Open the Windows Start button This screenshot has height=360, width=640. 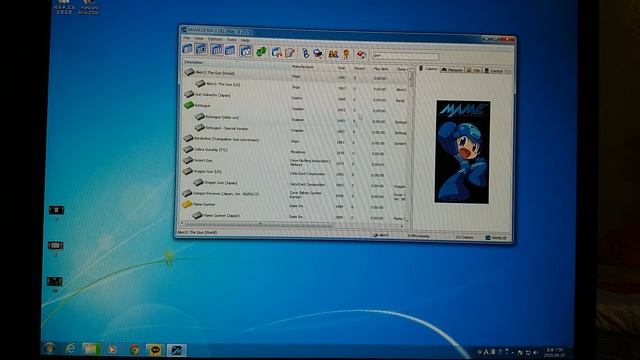tap(50, 348)
